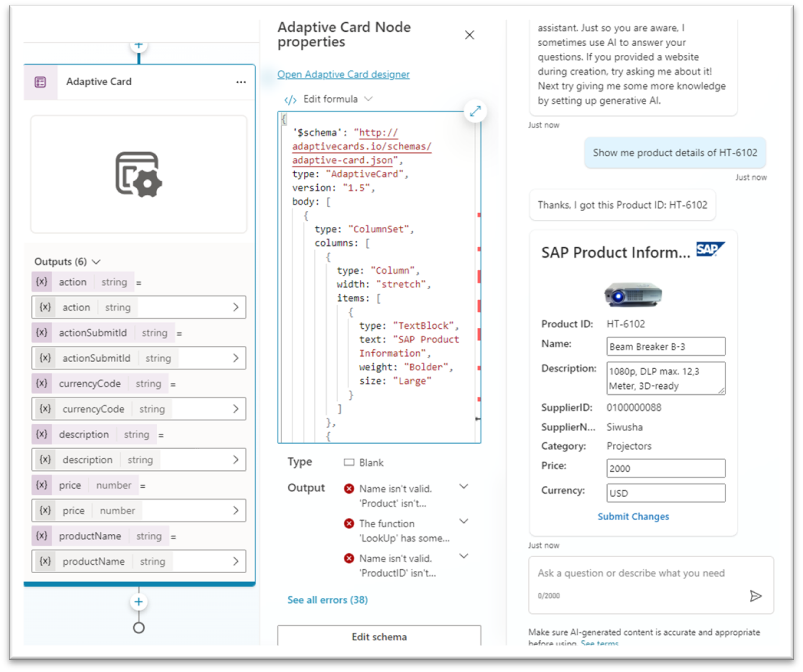Click the error icon for LookUp function
Image resolution: width=803 pixels, height=672 pixels.
pyautogui.click(x=349, y=523)
